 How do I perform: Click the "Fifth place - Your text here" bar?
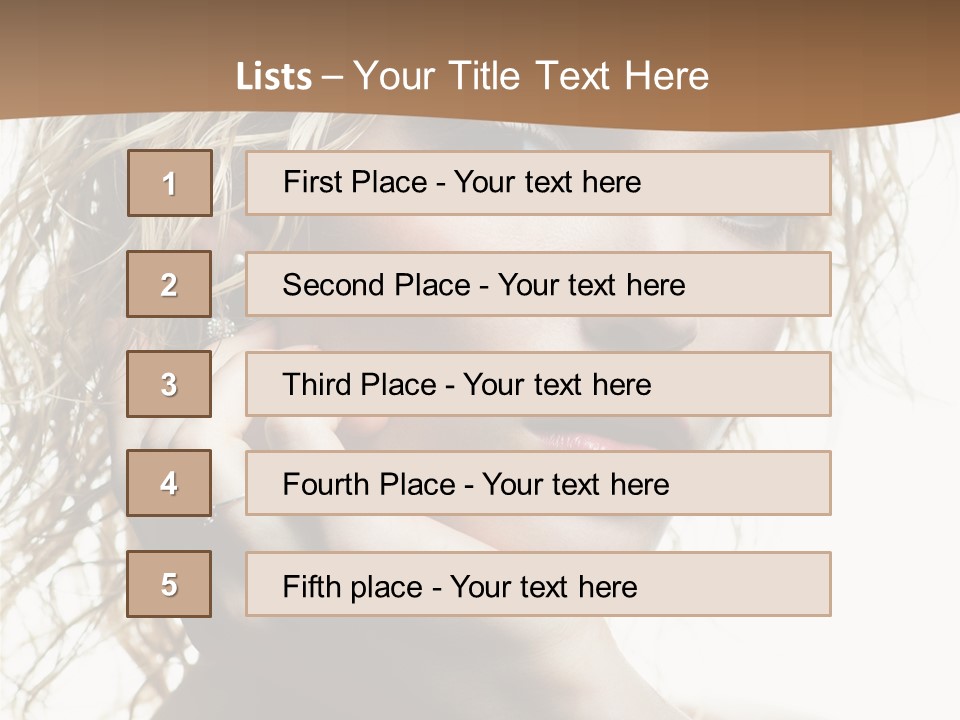538,585
